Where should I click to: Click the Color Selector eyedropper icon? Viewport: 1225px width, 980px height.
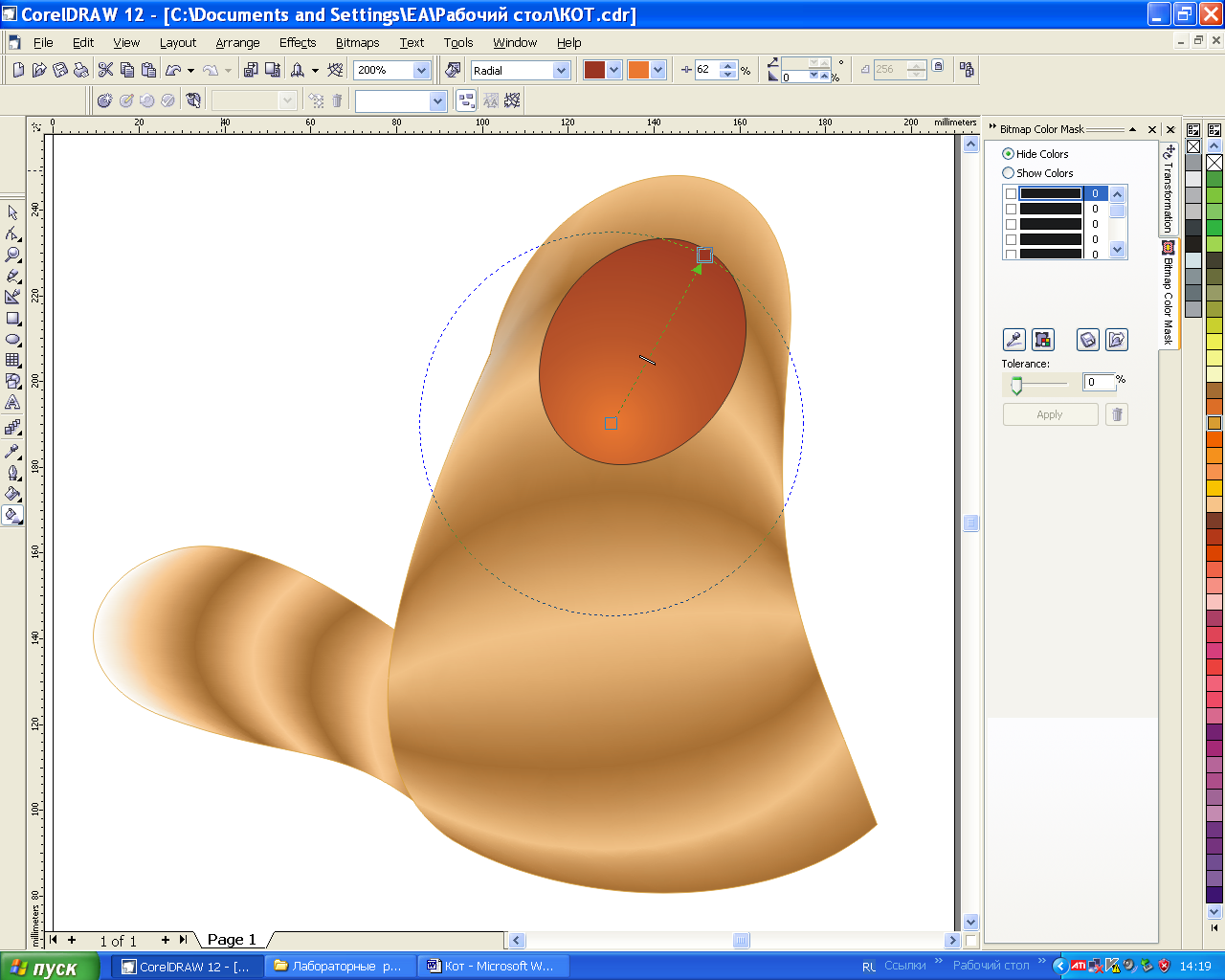point(1013,340)
